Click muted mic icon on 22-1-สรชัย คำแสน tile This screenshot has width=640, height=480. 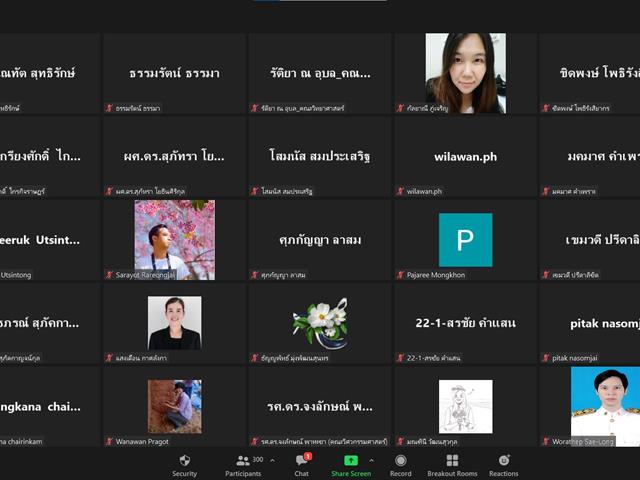pos(400,358)
